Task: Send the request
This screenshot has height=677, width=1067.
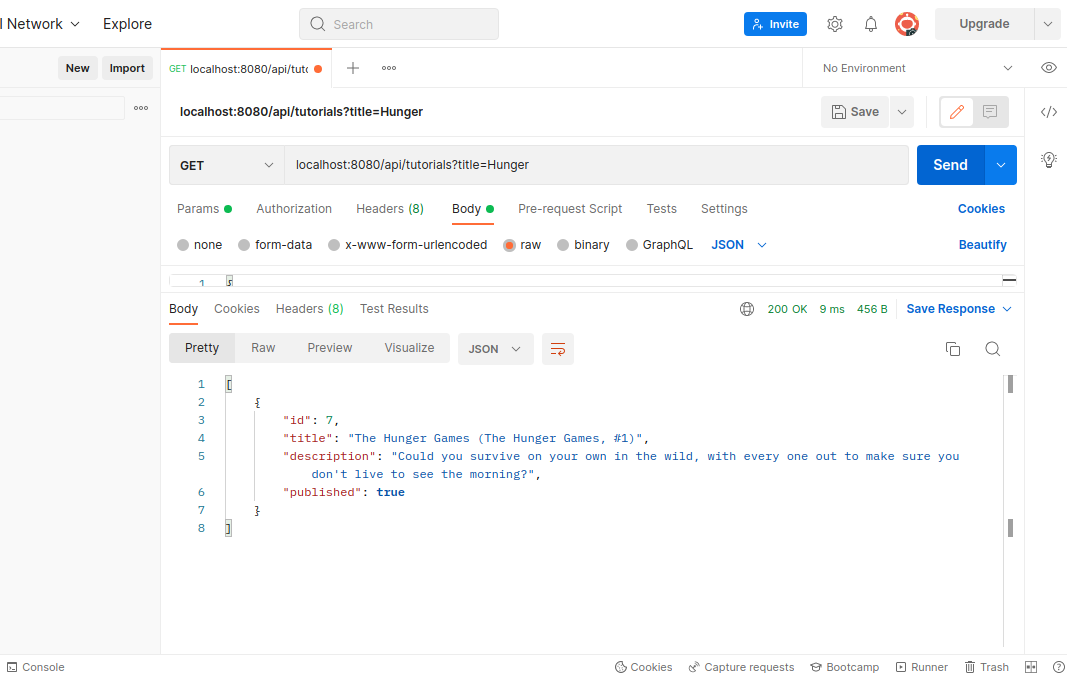Action: click(950, 165)
